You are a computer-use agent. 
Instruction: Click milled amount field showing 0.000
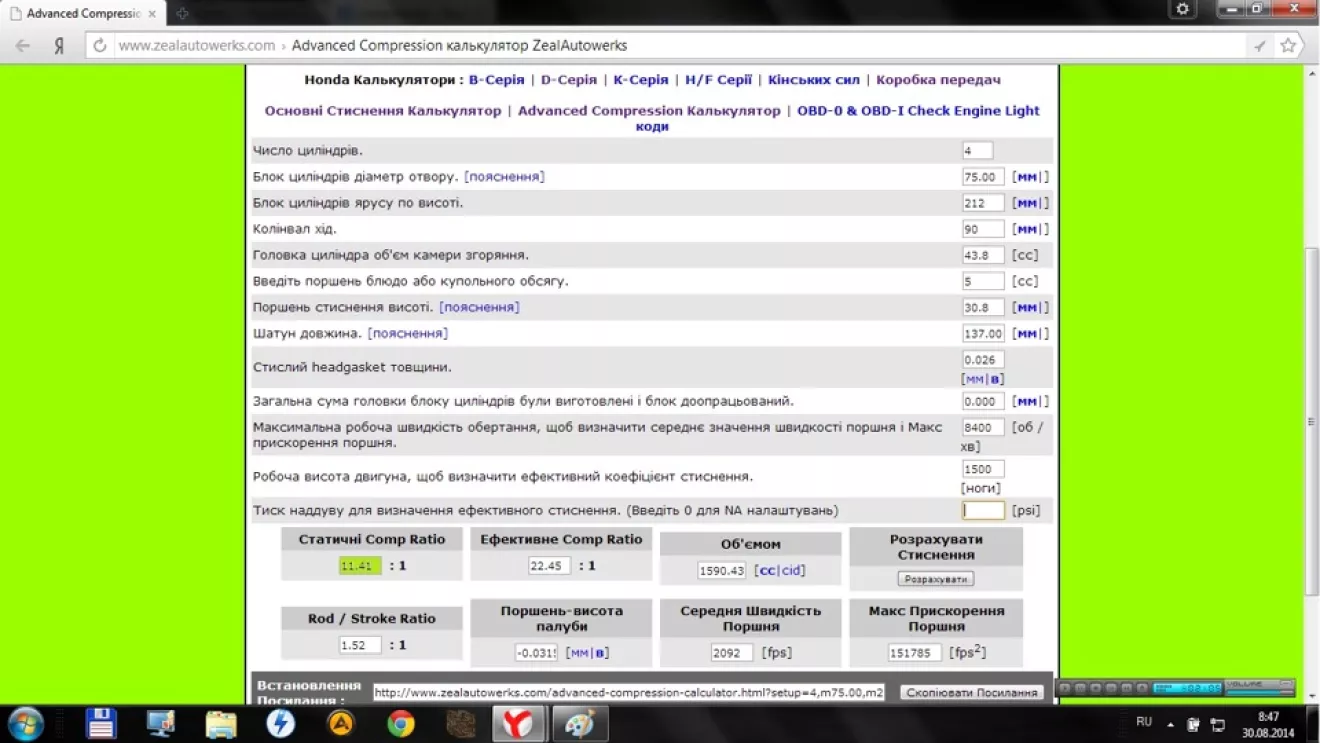point(983,401)
